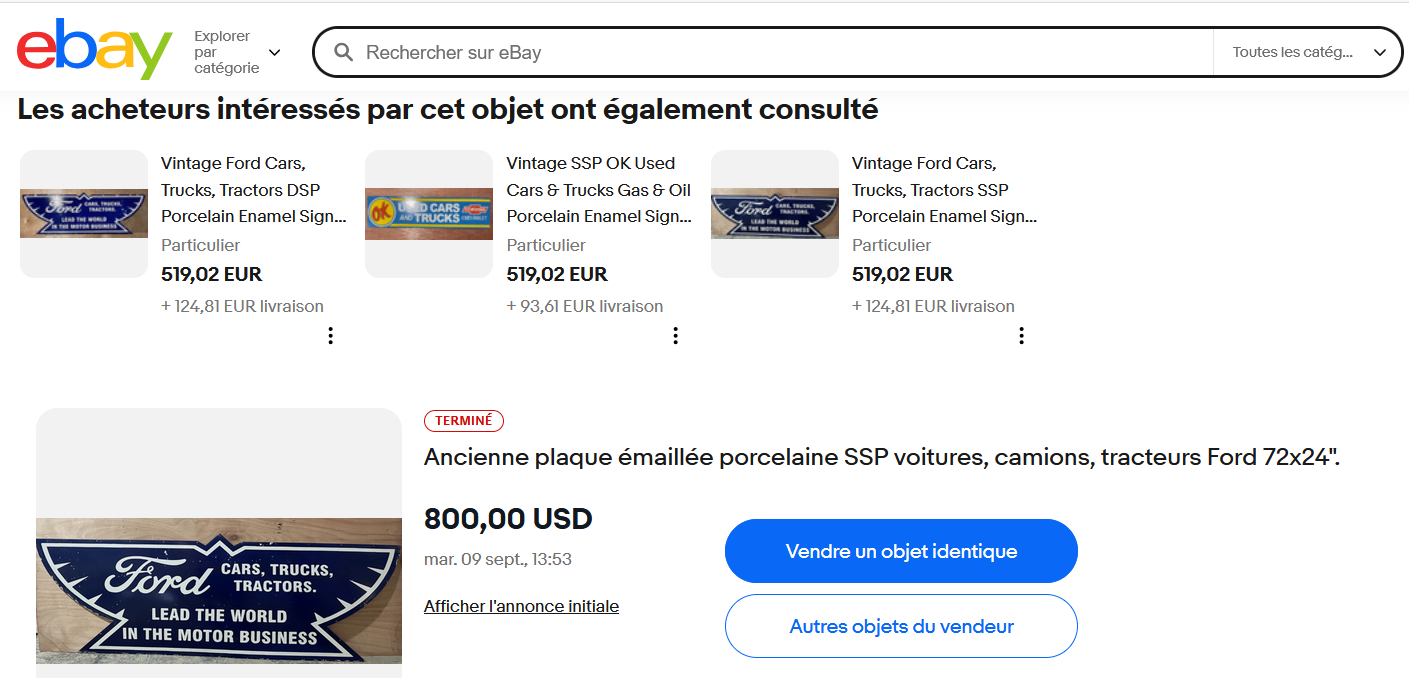Click the large Ford sign product image
1409x678 pixels.
pos(219,591)
